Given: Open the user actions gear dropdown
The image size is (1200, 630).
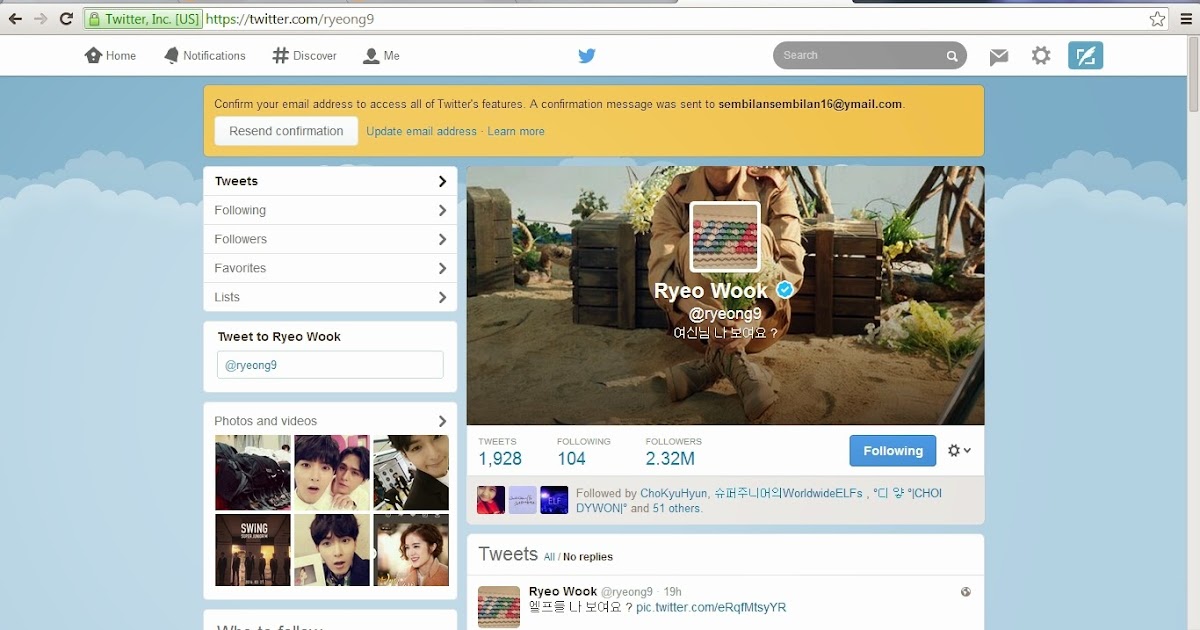Looking at the screenshot, I should click(x=959, y=451).
